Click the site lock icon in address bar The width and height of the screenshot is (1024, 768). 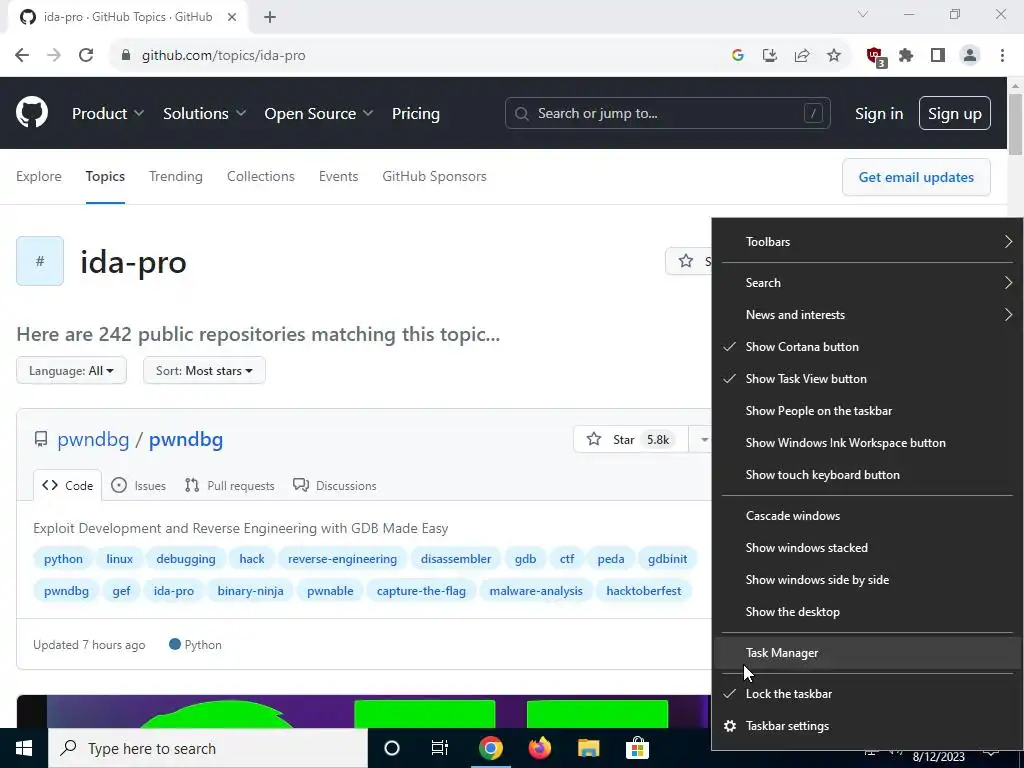pyautogui.click(x=126, y=56)
